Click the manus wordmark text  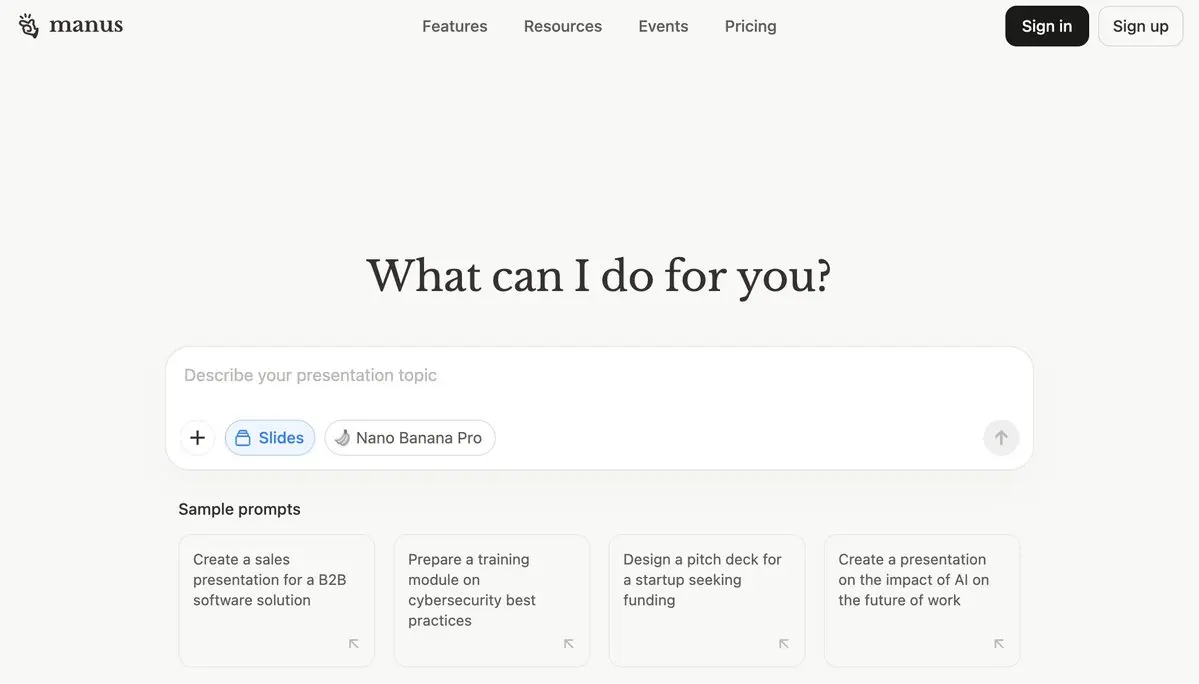point(86,25)
